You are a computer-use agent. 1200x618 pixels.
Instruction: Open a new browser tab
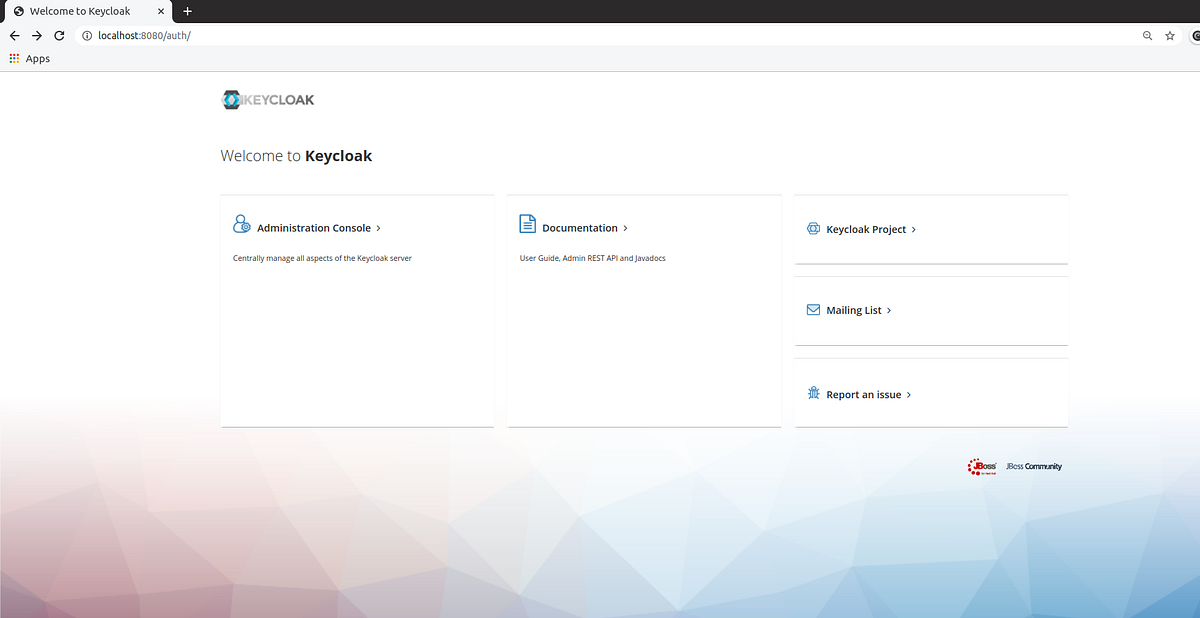(x=187, y=11)
